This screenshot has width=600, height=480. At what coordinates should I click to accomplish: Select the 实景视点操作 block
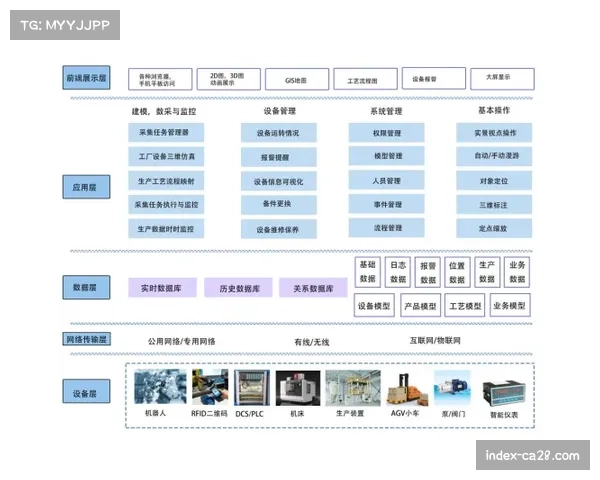tap(494, 132)
